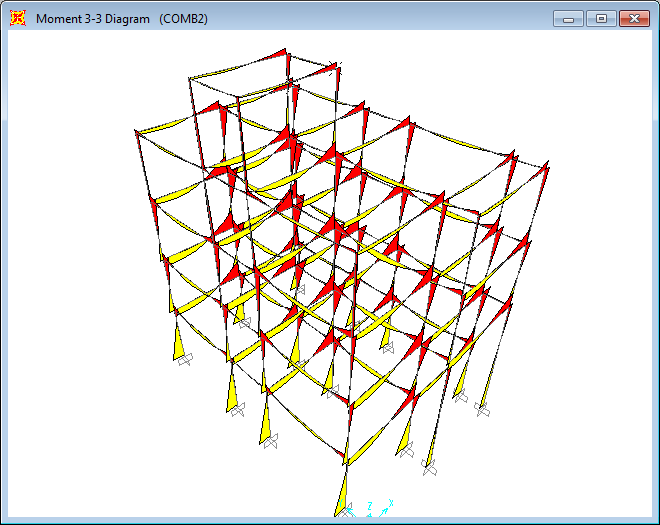Click the cyan Z axis label

click(x=370, y=505)
